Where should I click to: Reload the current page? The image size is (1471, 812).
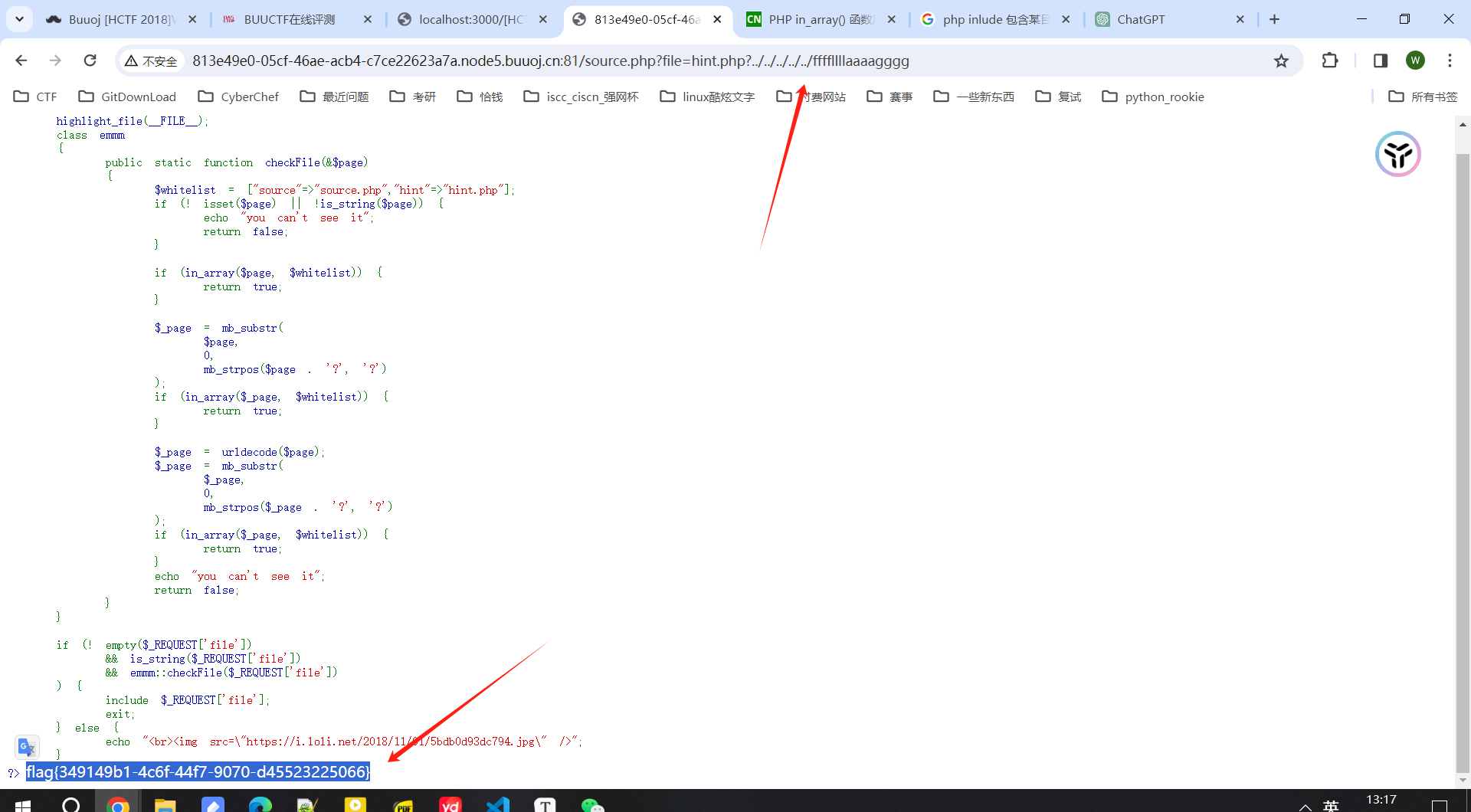[90, 61]
